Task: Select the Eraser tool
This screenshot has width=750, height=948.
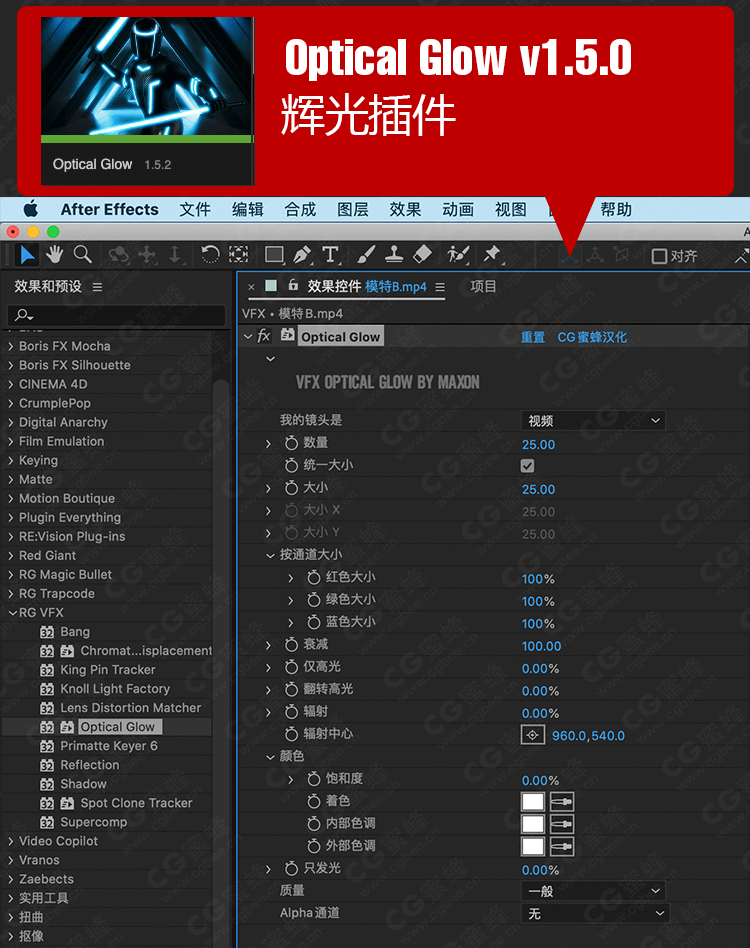Action: [x=422, y=255]
